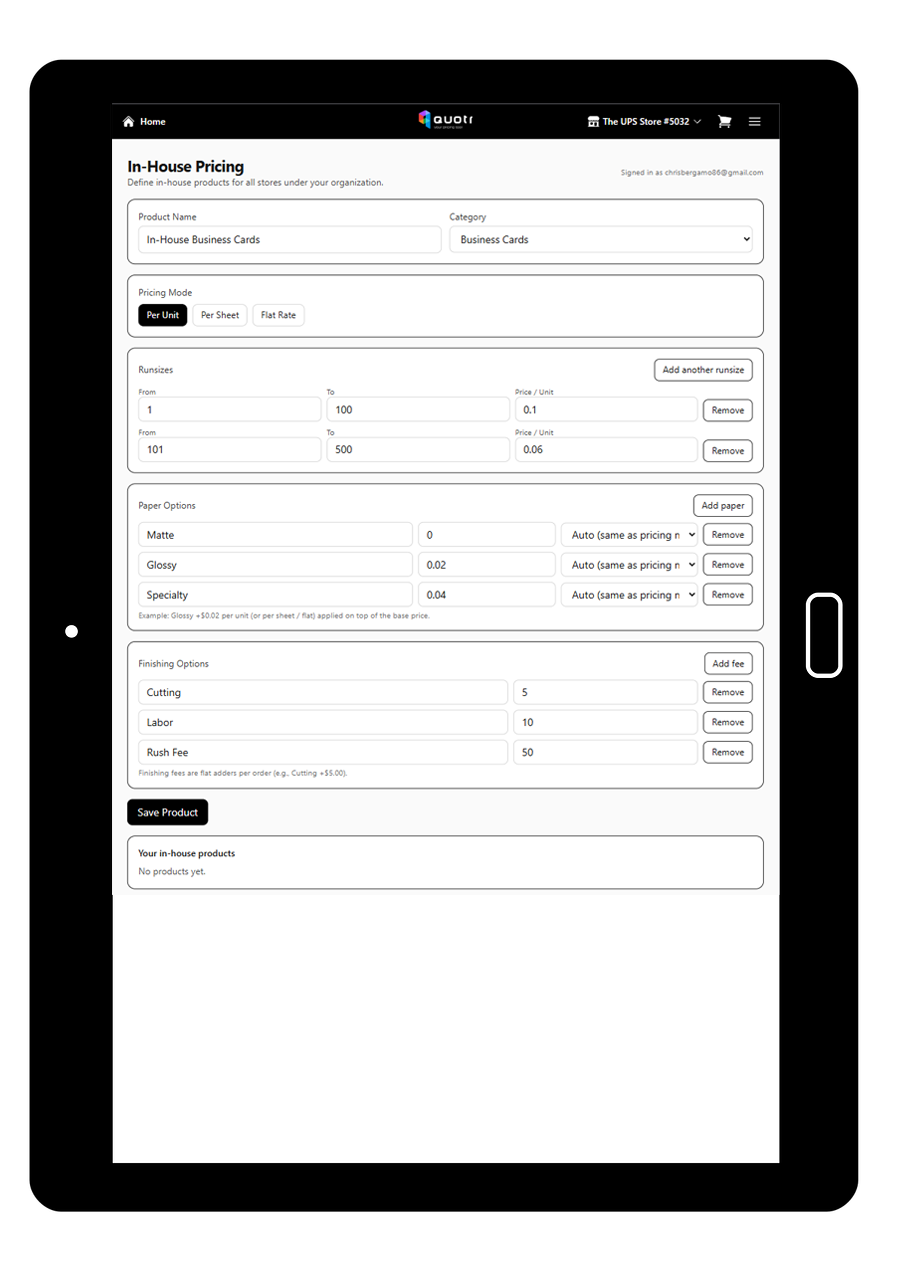Viewport: 905px width, 1280px height.
Task: Open the Auto pricing dropdown for Matte paper
Action: point(629,534)
